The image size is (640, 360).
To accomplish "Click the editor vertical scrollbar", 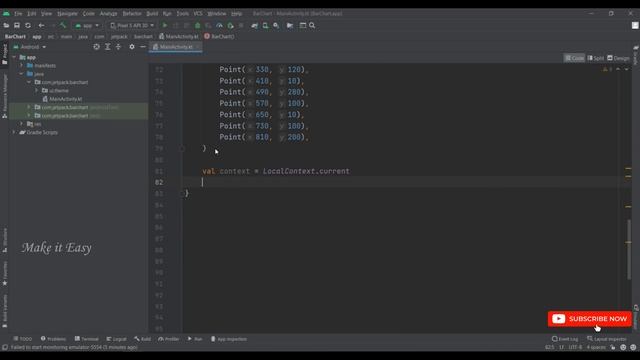I will (629, 249).
